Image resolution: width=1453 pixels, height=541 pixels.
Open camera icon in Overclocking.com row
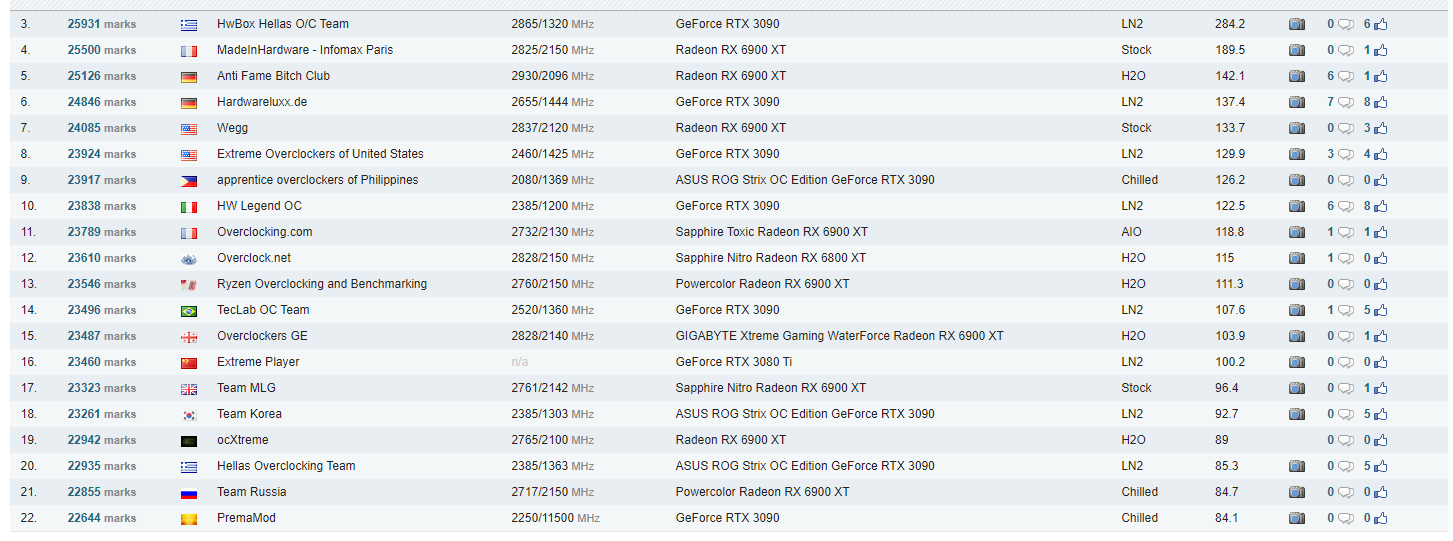(x=1296, y=232)
